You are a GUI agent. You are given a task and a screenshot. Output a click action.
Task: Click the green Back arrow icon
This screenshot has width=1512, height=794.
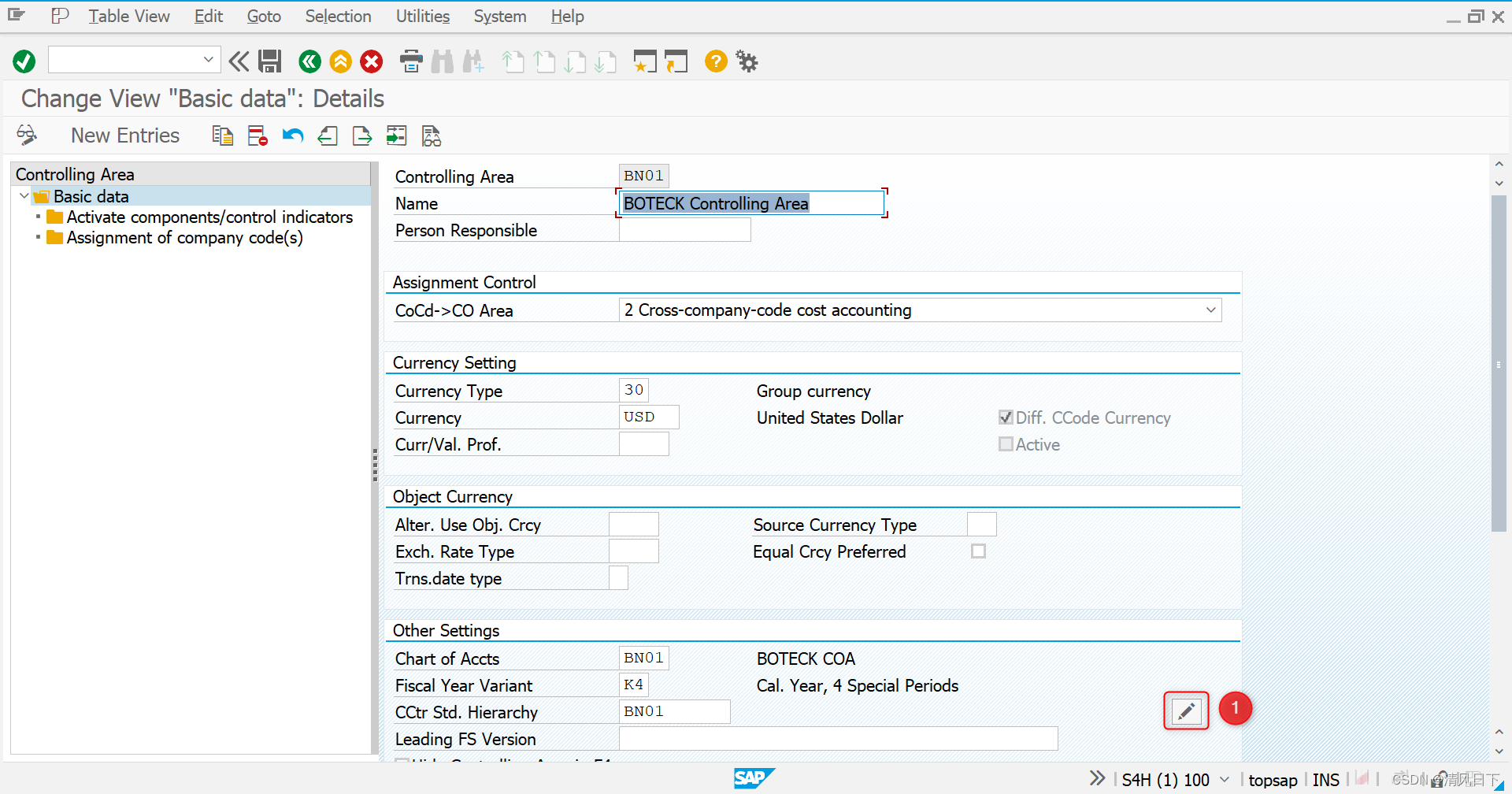click(309, 61)
